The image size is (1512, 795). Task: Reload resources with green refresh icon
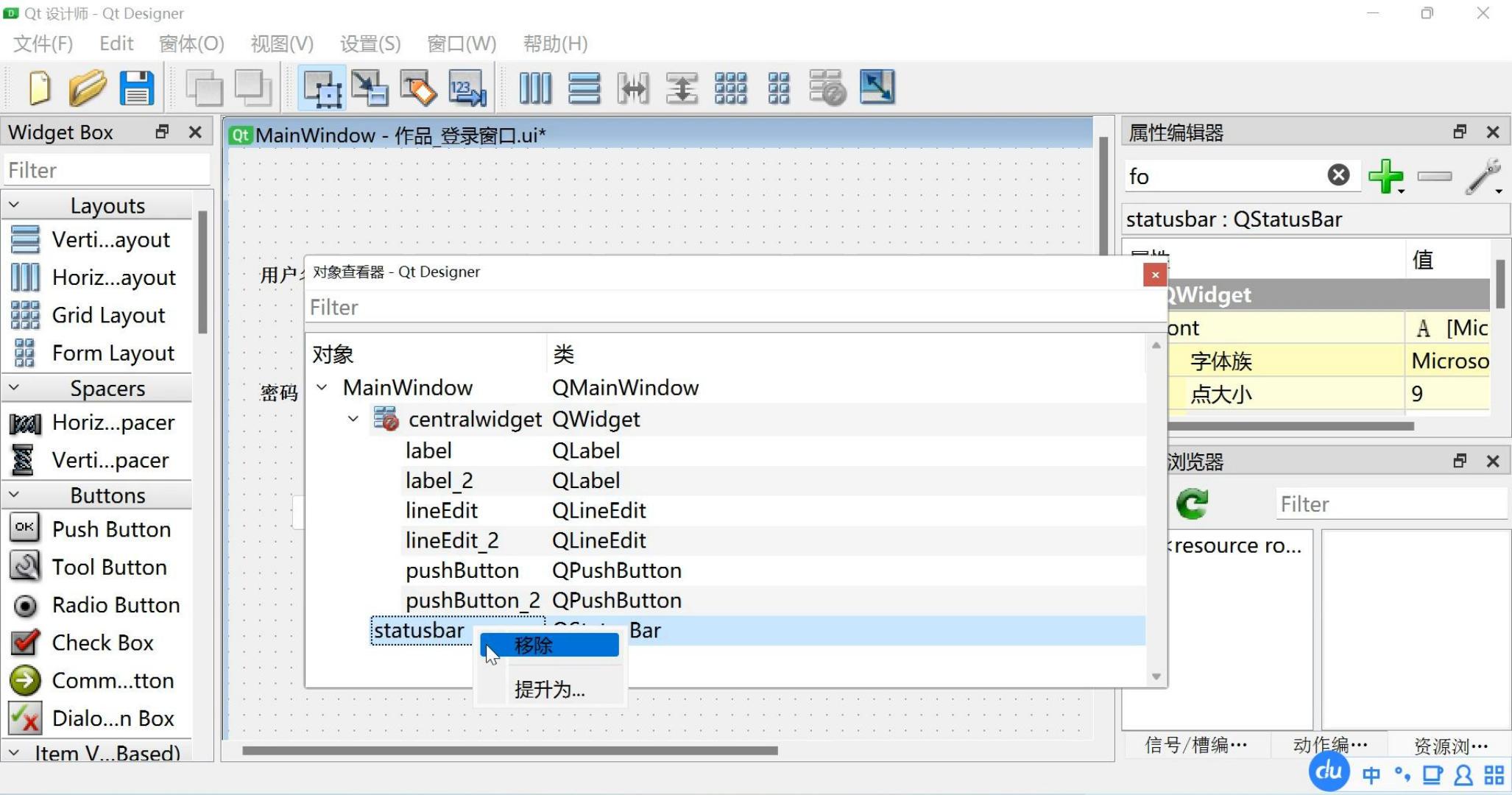[x=1192, y=504]
